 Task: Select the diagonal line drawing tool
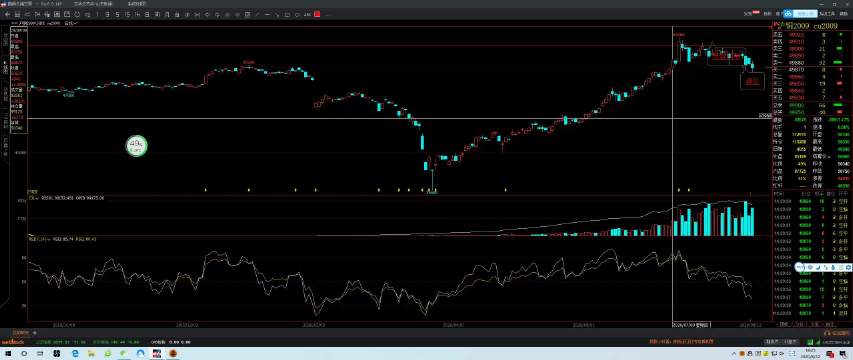(x=257, y=14)
